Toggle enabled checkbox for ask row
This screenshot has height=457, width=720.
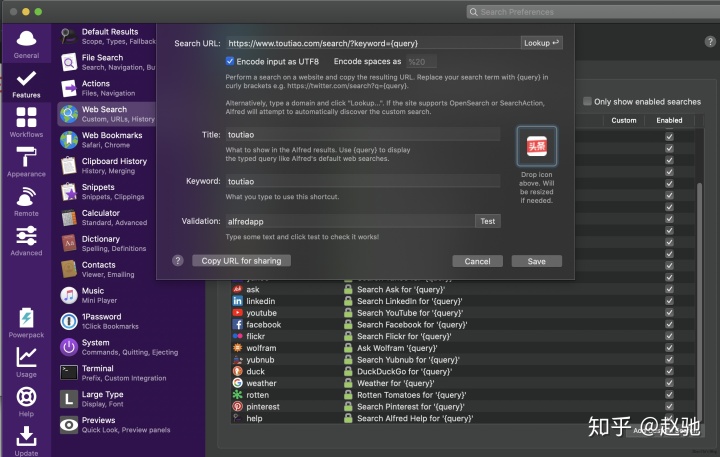click(x=669, y=289)
